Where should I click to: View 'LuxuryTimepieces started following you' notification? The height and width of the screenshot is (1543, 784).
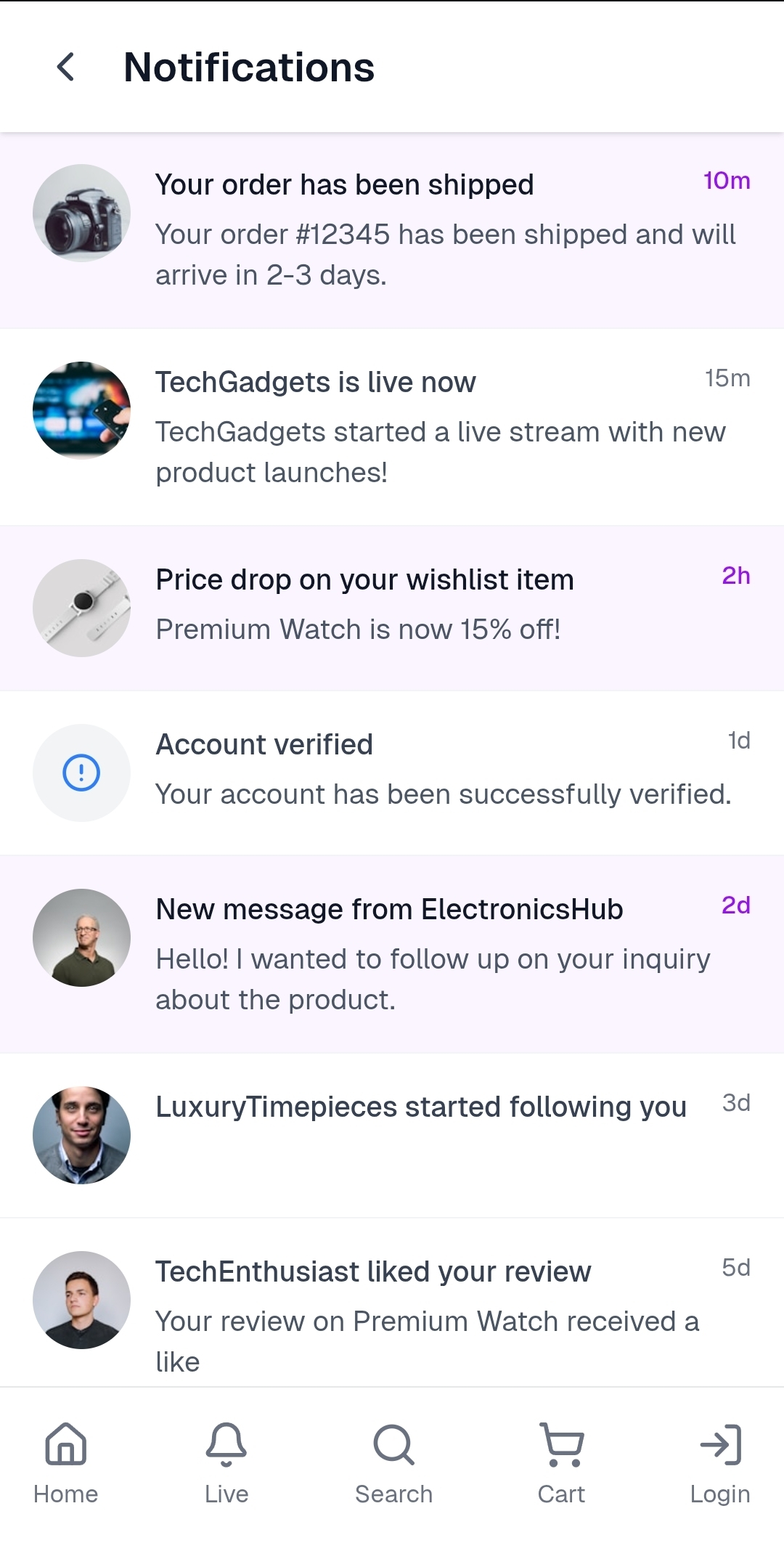[x=421, y=1107]
